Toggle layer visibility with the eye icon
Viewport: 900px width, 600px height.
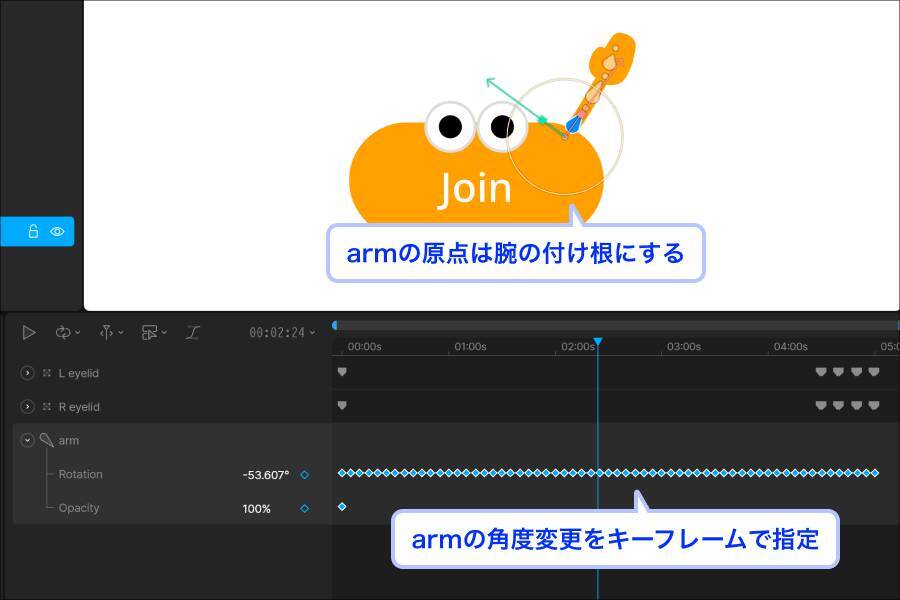pos(58,231)
